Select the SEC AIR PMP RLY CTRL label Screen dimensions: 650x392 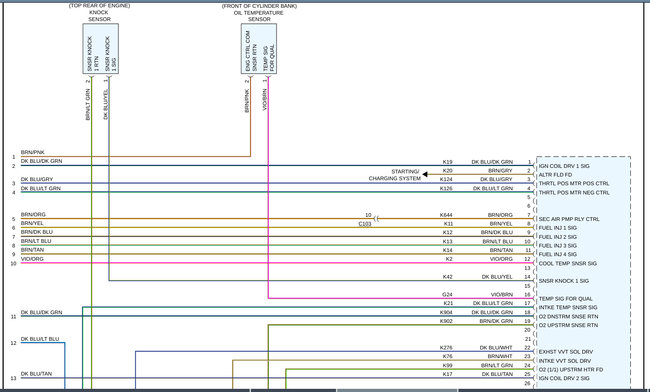569,219
